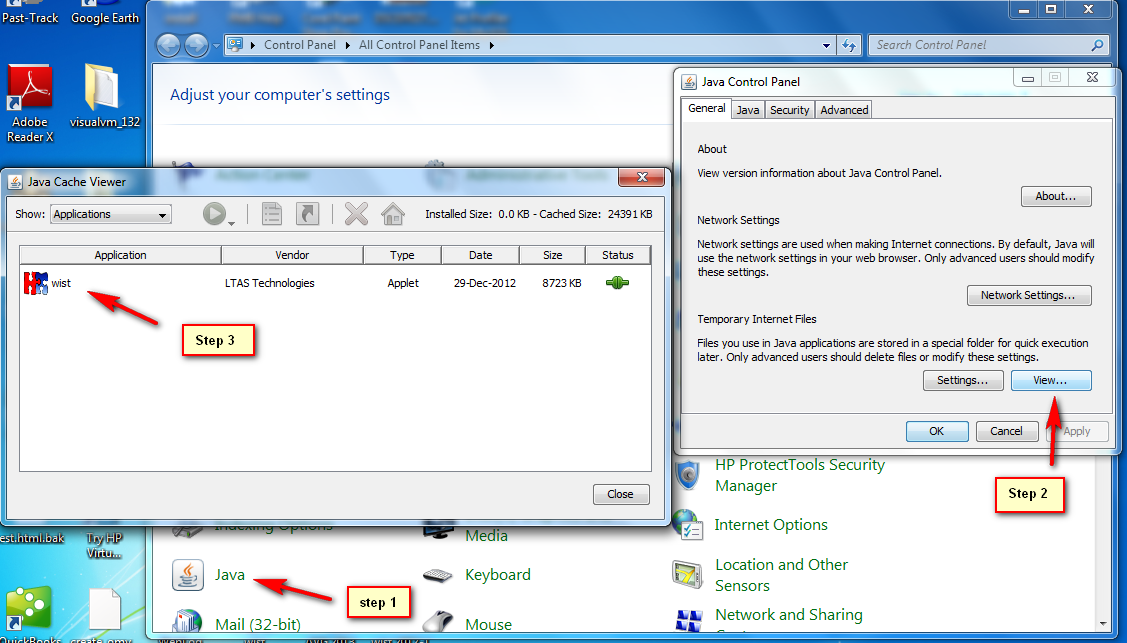Open visualvm_132 desktop folder

coord(104,96)
